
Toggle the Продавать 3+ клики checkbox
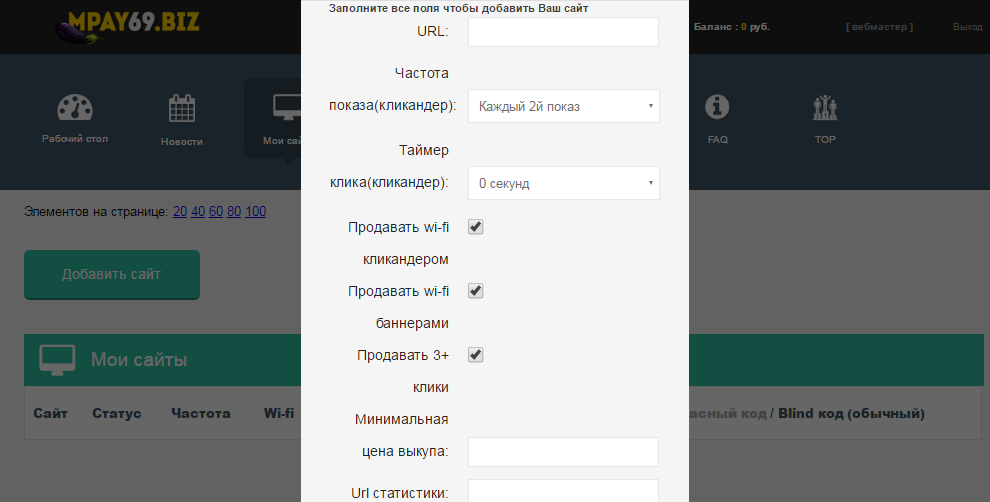tap(476, 355)
